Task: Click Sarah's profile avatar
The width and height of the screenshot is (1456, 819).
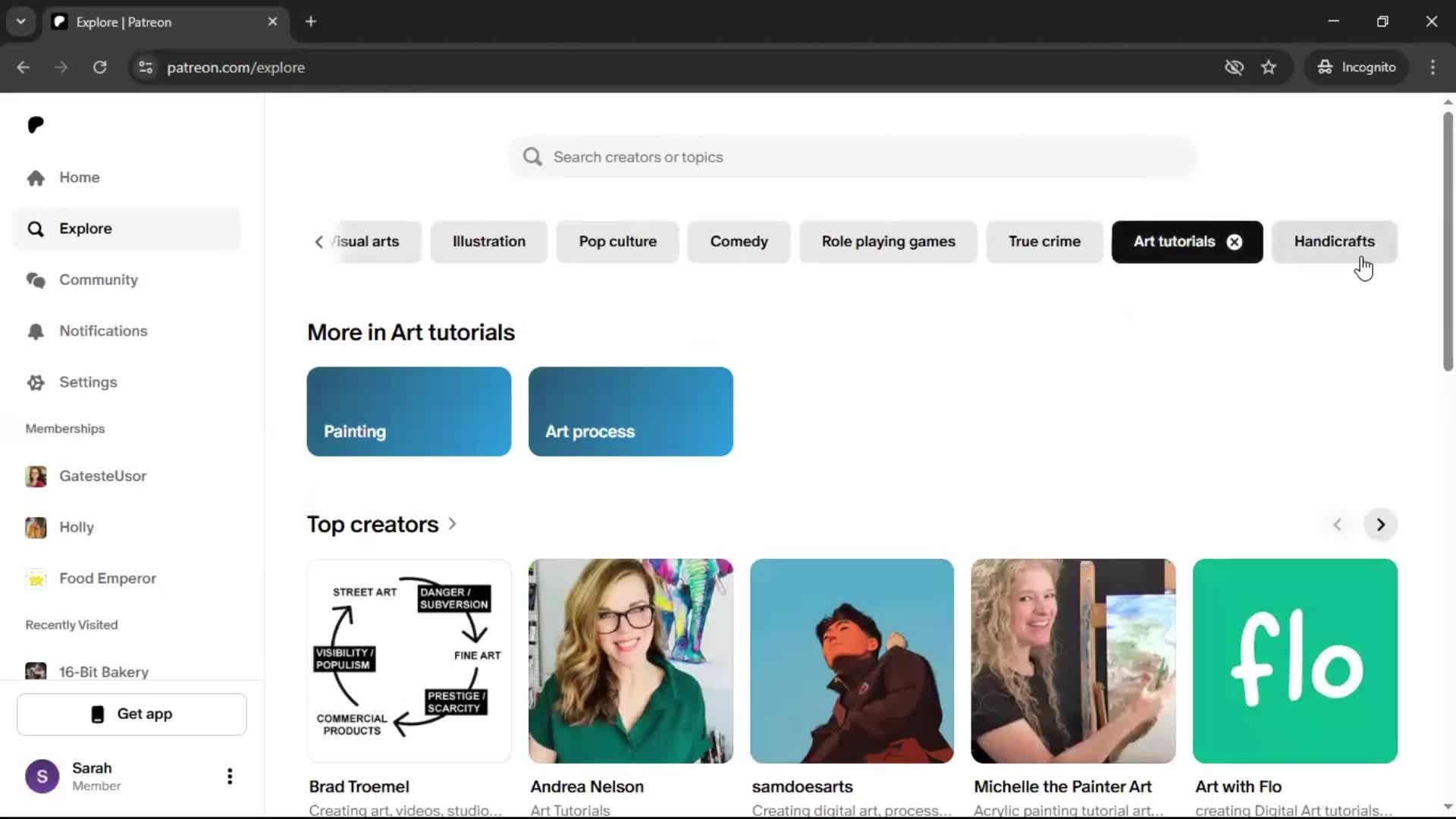Action: (x=42, y=777)
